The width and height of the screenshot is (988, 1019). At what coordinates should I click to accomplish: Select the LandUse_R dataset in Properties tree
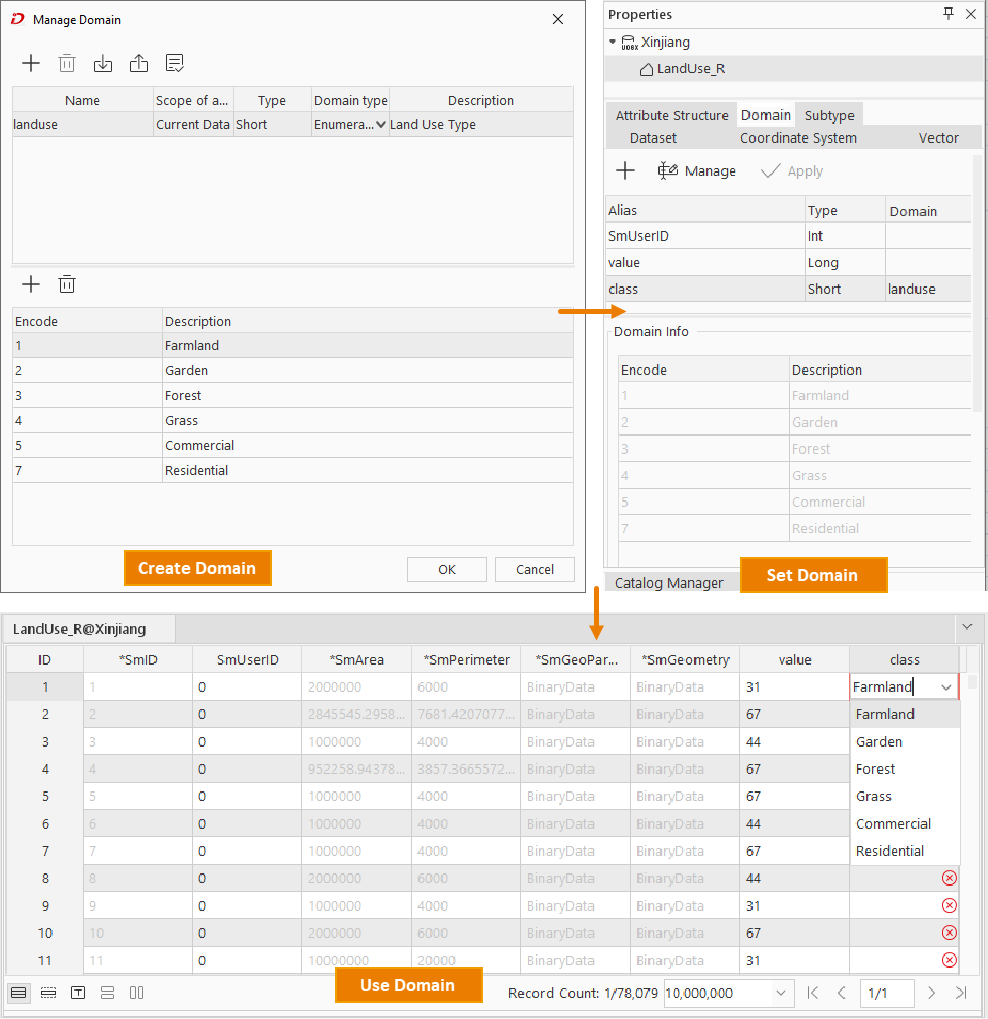(690, 69)
